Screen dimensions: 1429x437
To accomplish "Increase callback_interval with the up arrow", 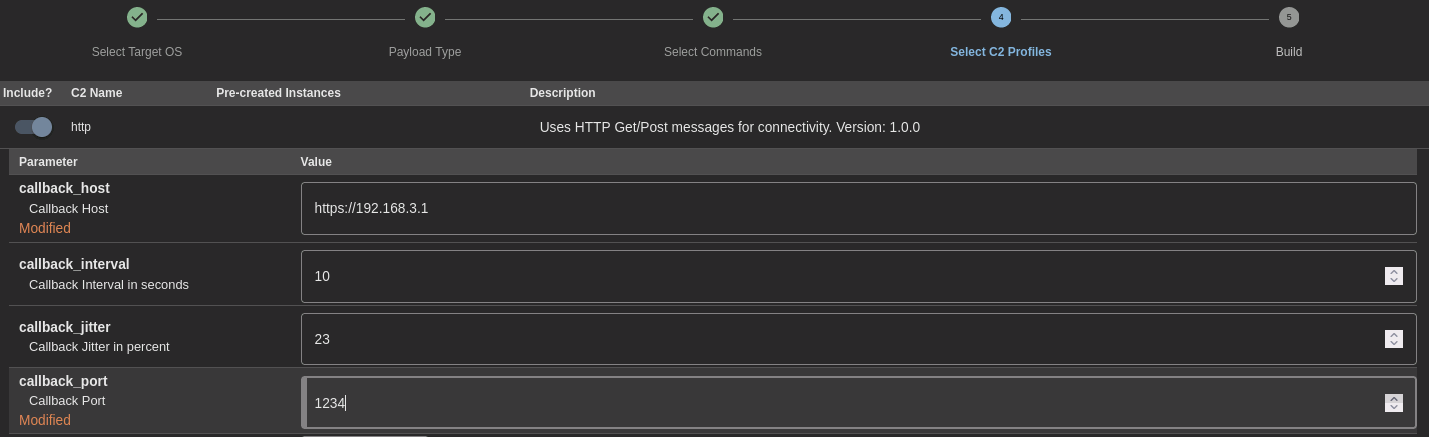I will pyautogui.click(x=1394, y=271).
